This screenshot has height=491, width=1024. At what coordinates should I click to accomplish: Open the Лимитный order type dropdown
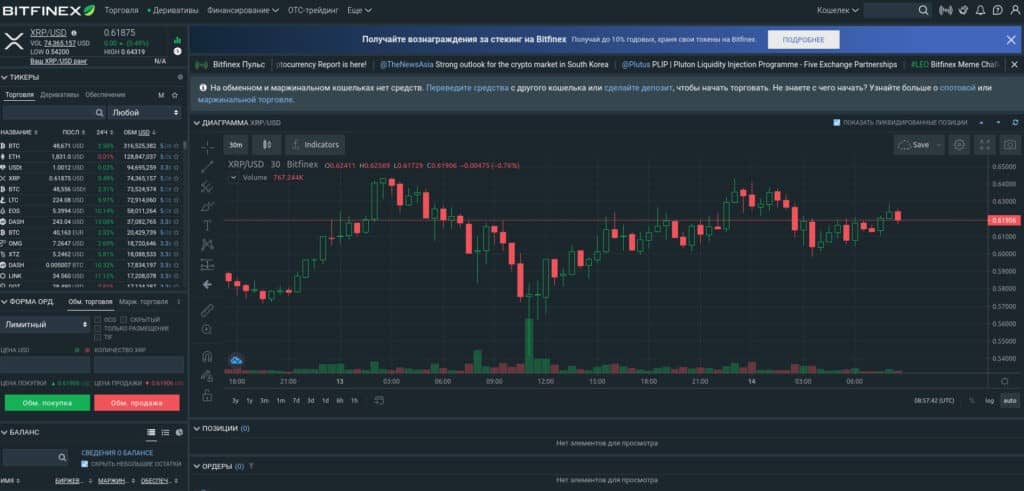point(45,324)
